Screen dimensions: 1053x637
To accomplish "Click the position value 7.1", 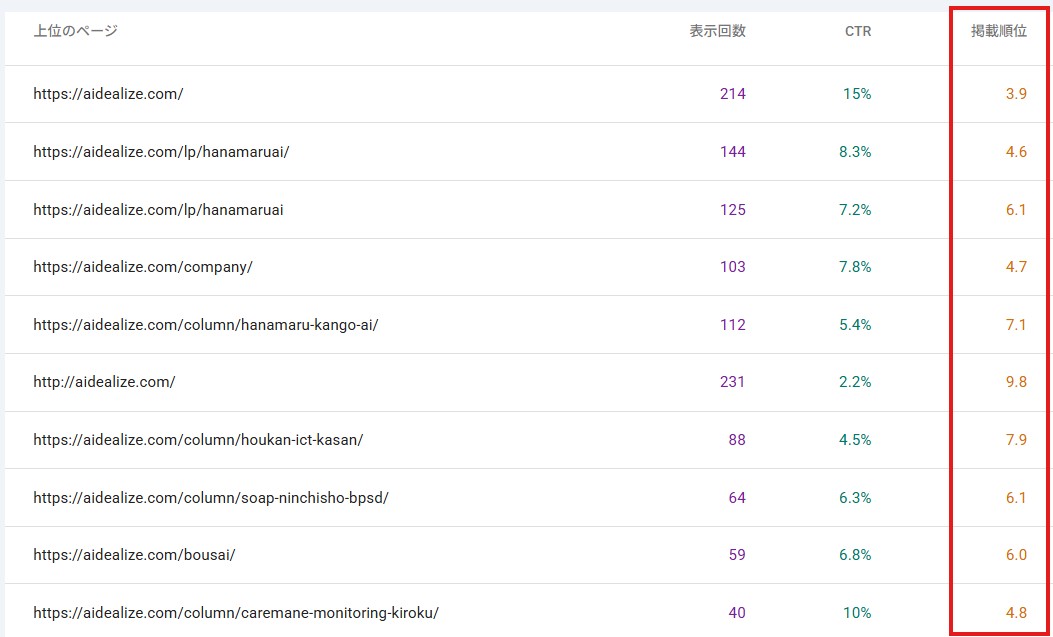I will (x=1016, y=325).
